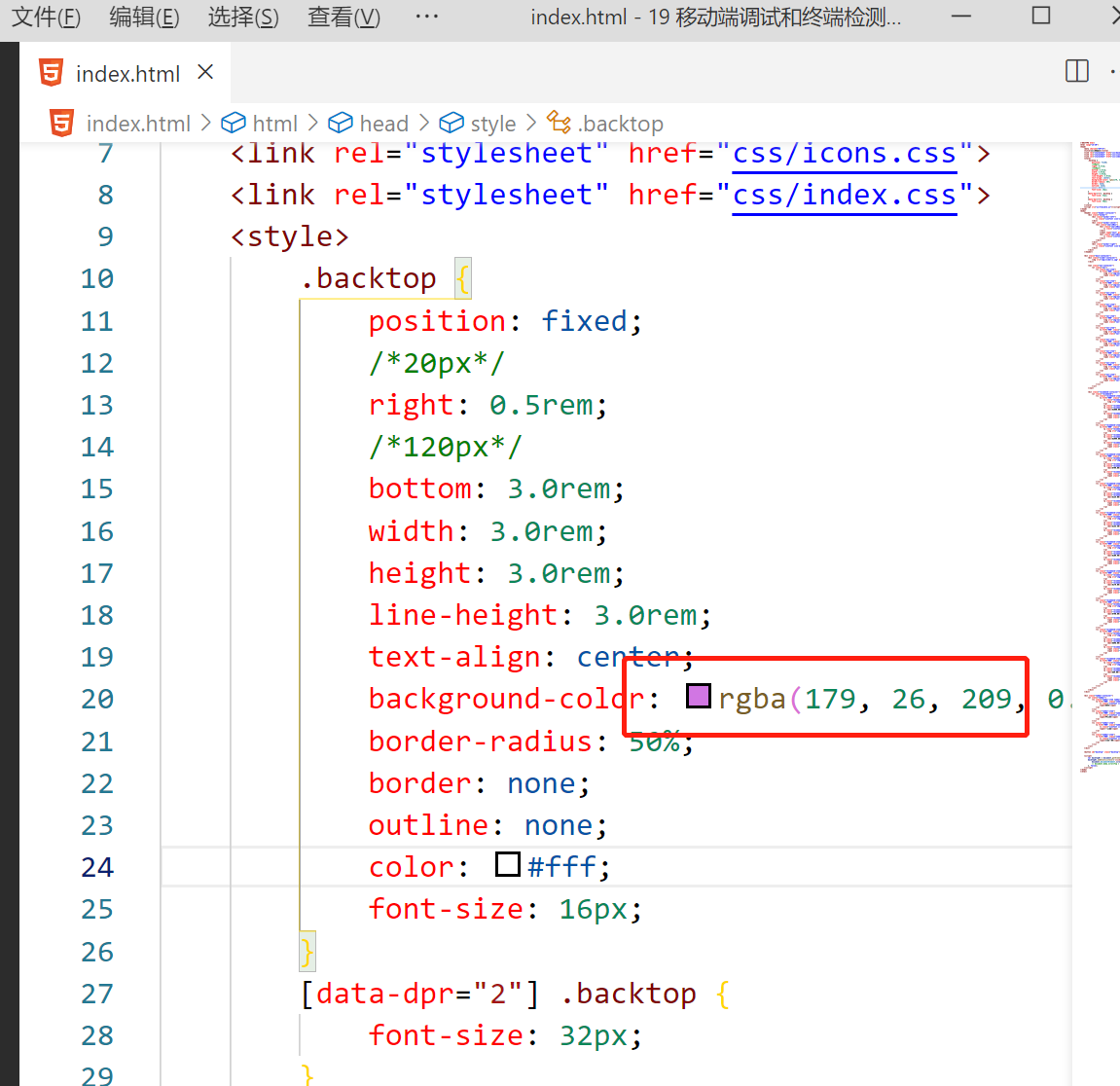Screen dimensions: 1120x1086
Task: Click the closing brace on line 26
Action: 307,952
